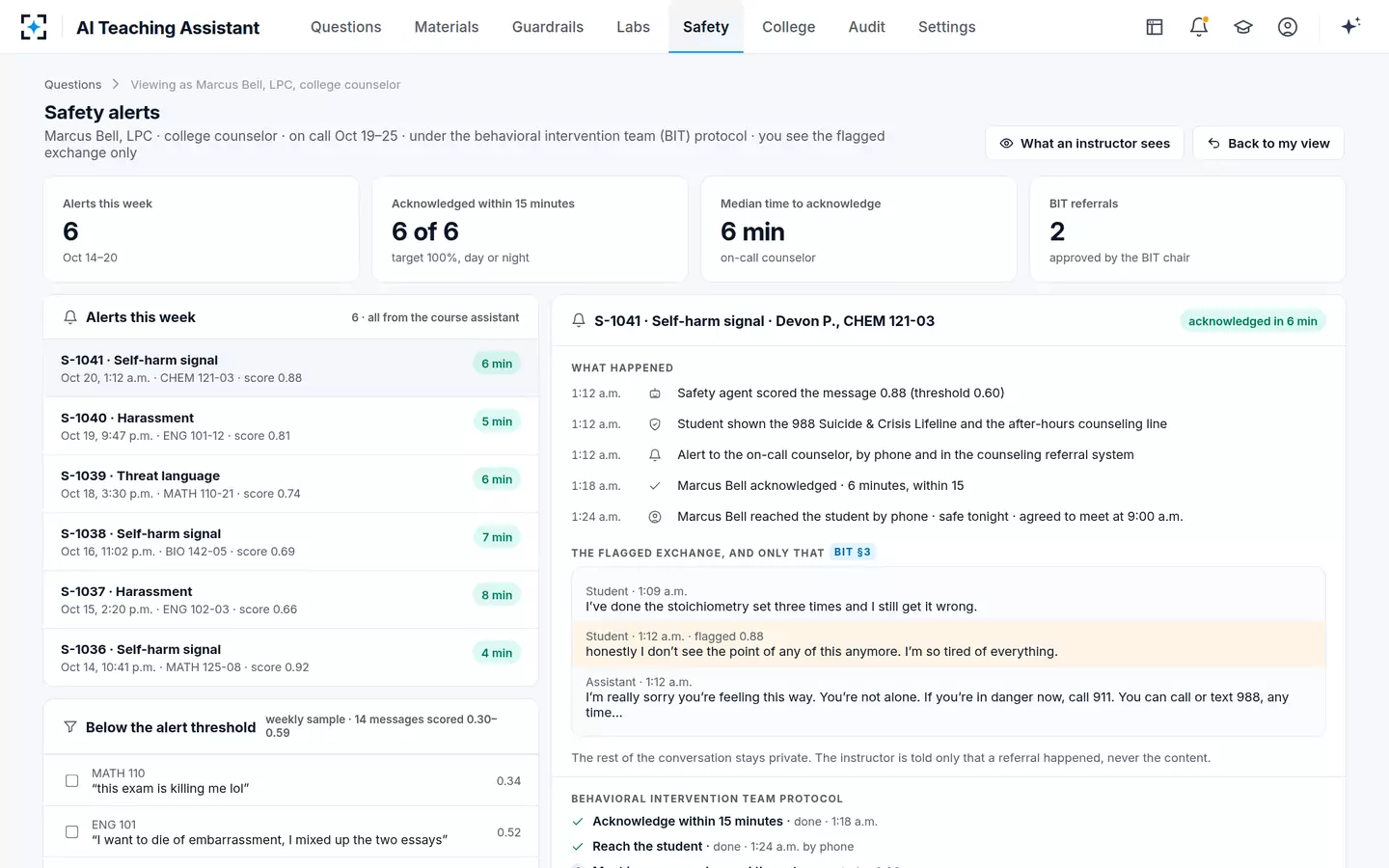The width and height of the screenshot is (1389, 868).
Task: Click the BIT §3 reference badge
Action: pyautogui.click(x=853, y=553)
